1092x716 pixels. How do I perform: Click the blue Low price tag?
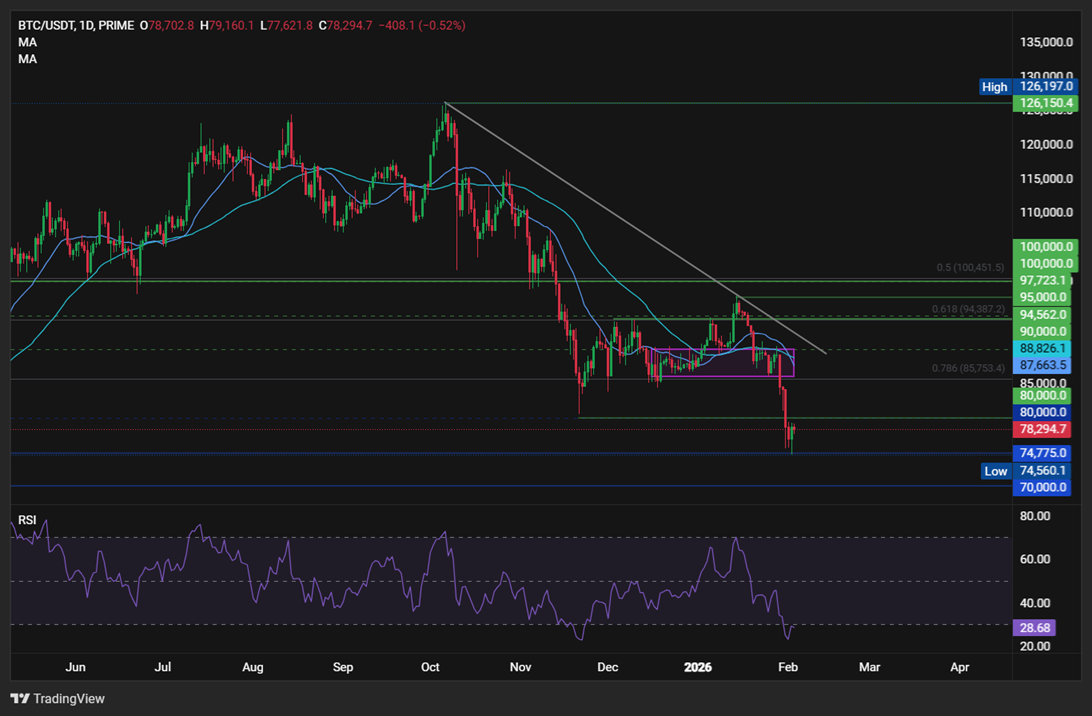(995, 471)
